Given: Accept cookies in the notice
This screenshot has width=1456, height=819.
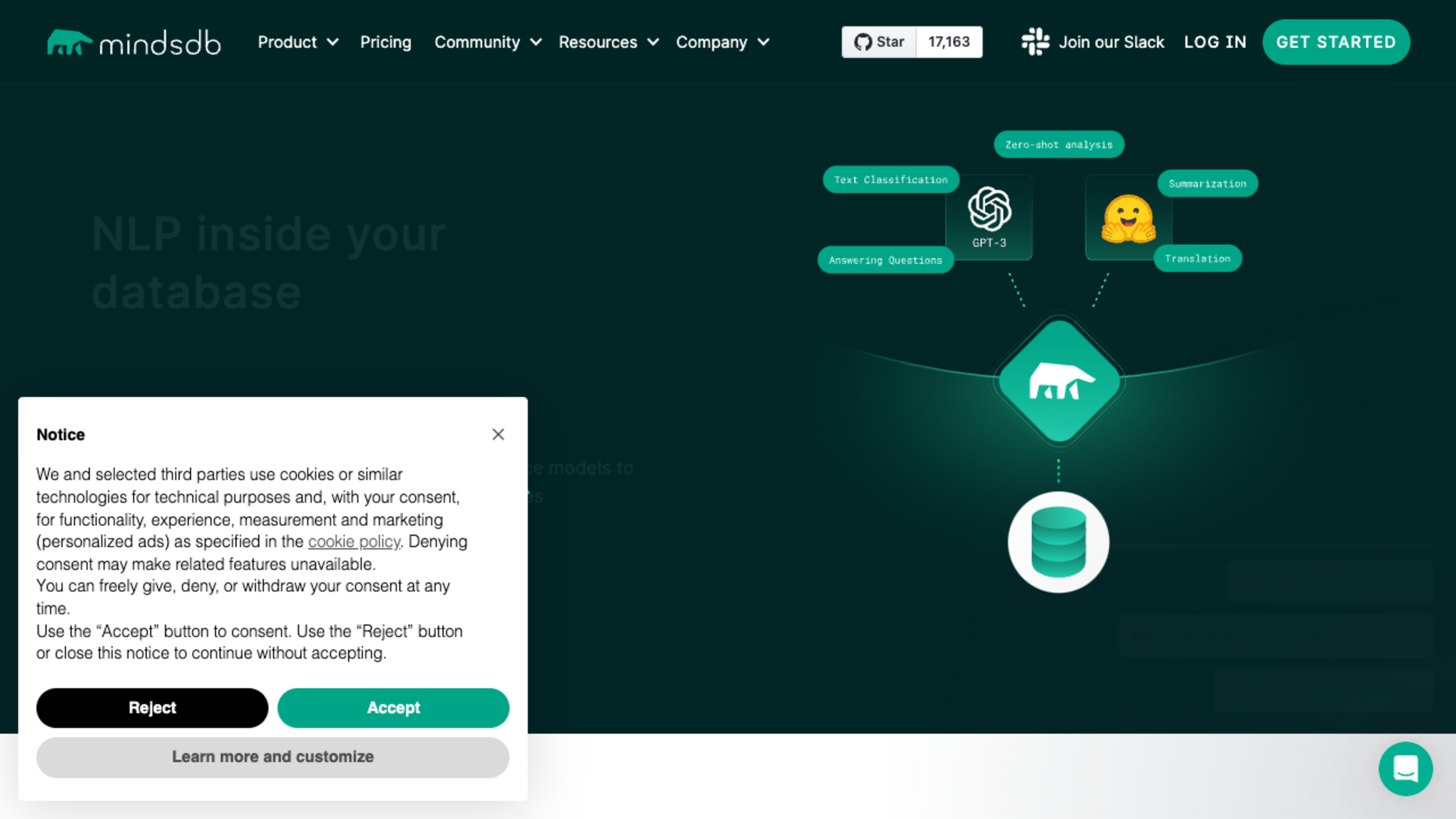Looking at the screenshot, I should click(394, 708).
